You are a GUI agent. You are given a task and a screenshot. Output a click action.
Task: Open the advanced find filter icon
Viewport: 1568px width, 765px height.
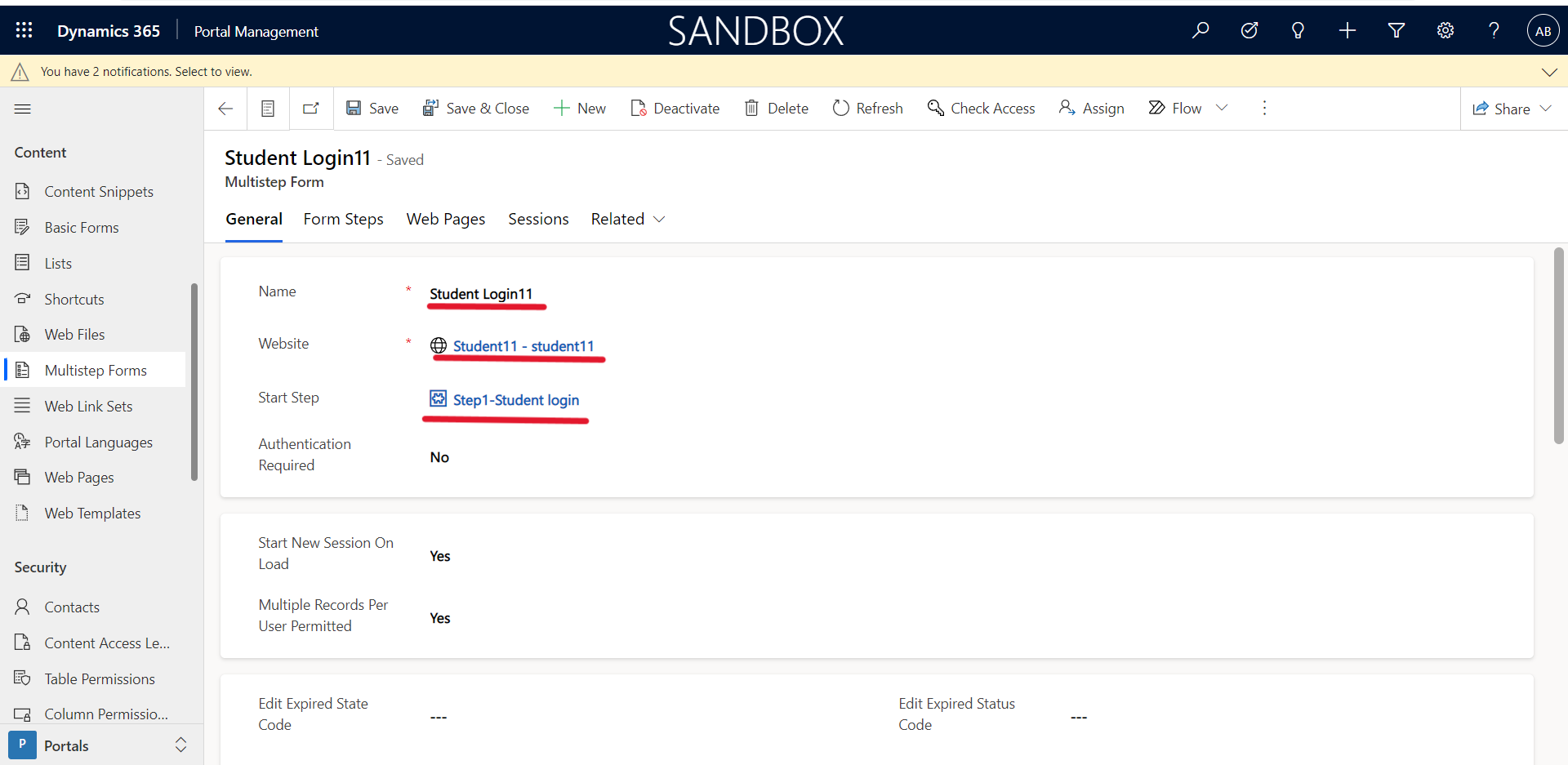[1396, 30]
